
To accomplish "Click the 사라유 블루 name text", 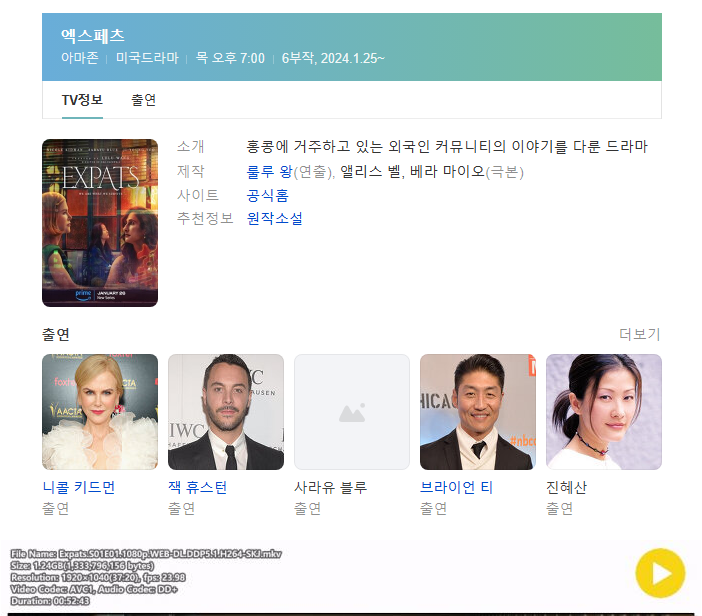I will point(331,488).
